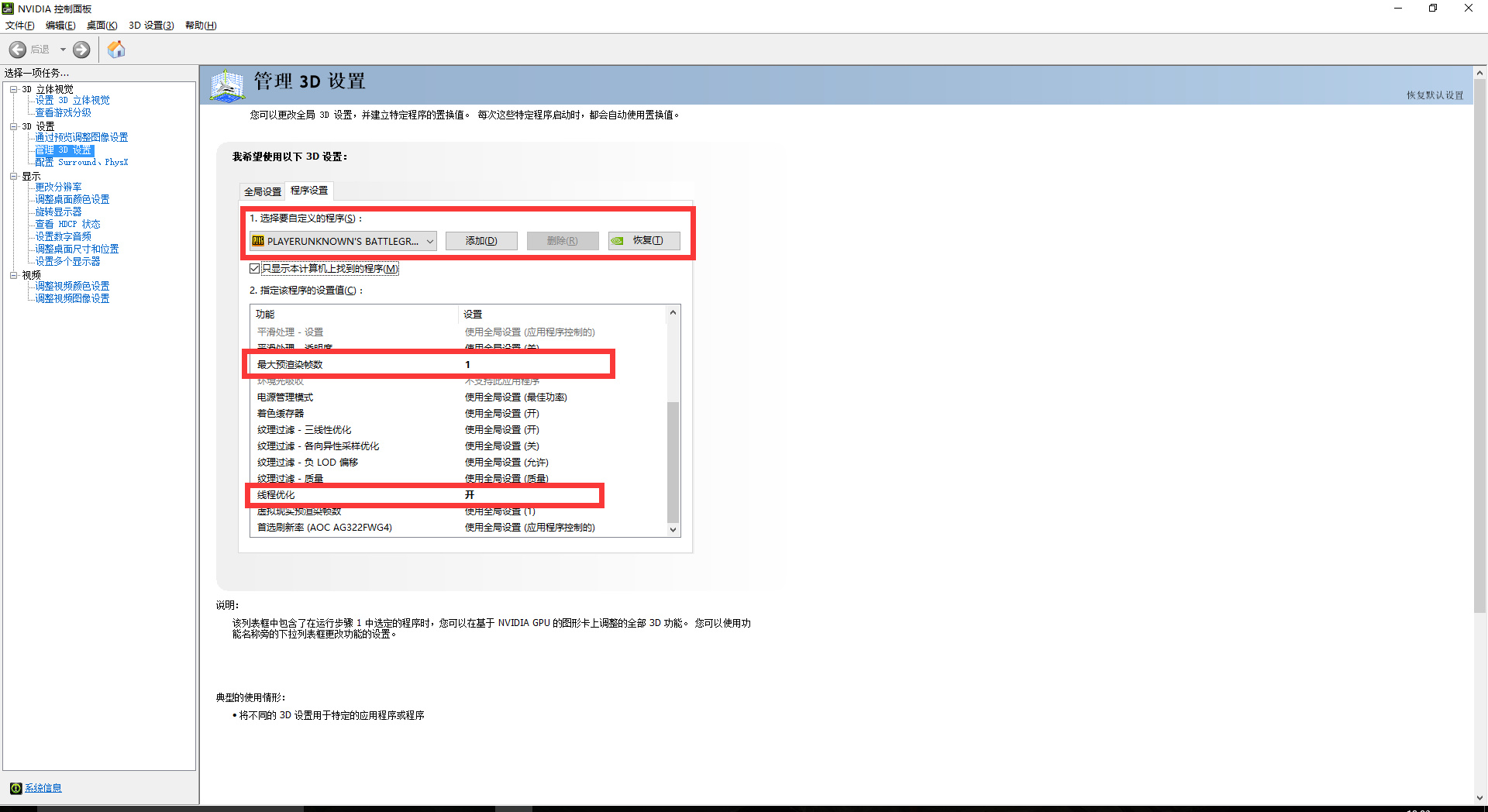Select the 平滑处理 - 设置 row

tap(459, 332)
